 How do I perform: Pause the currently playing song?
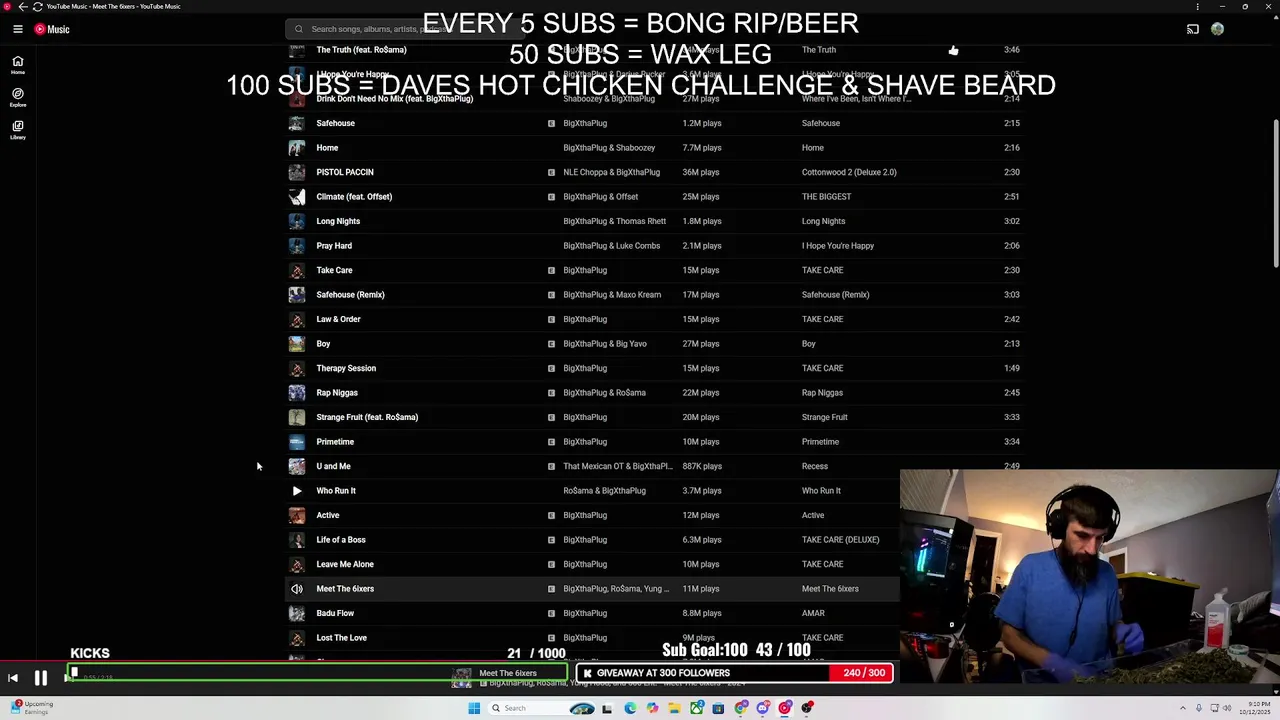pos(41,678)
